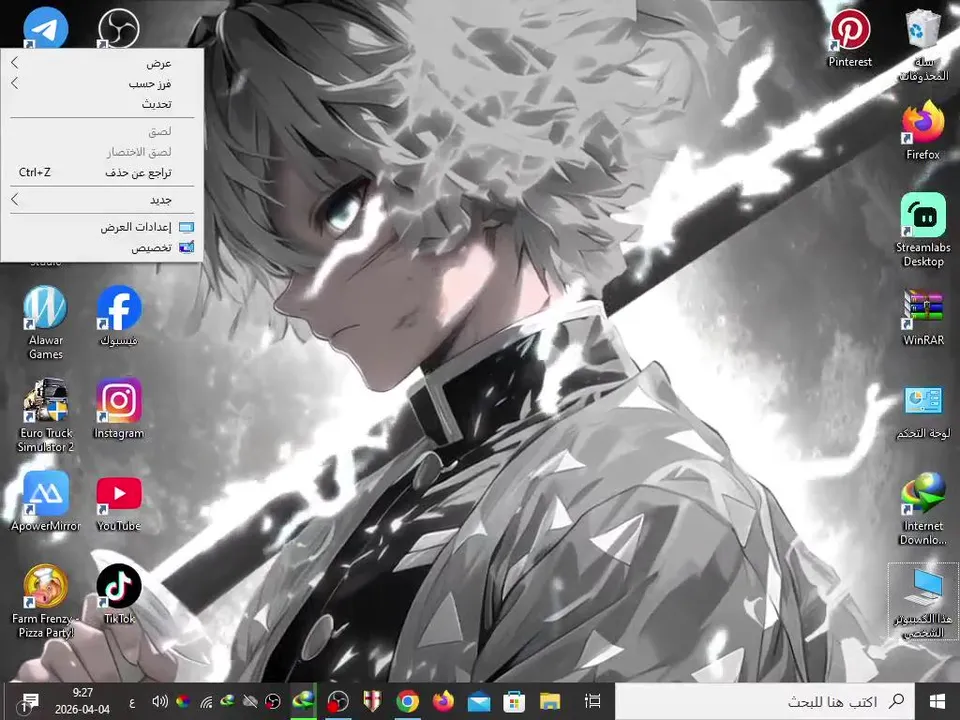Select the Recycle Bin (سلة المحذوفات) icon
The width and height of the screenshot is (960, 720).
point(923,45)
